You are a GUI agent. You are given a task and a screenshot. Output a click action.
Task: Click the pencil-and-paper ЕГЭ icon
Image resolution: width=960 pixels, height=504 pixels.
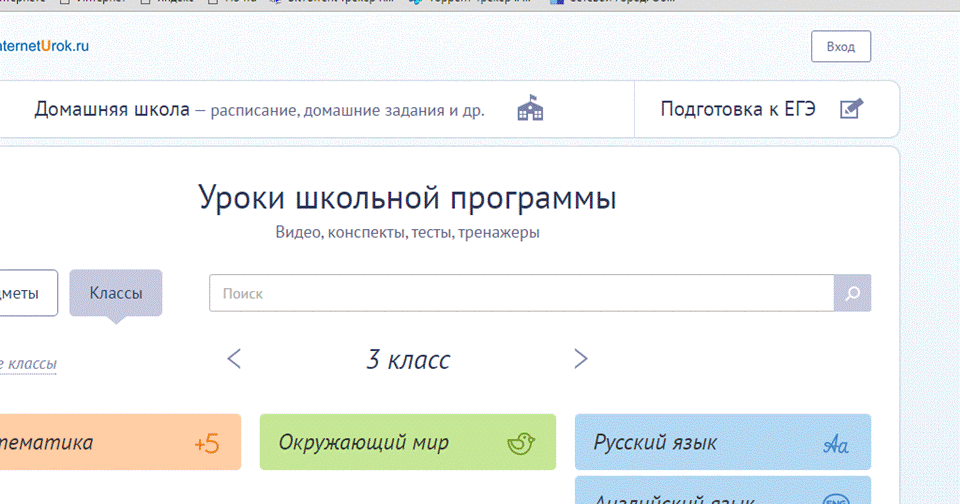[x=851, y=108]
